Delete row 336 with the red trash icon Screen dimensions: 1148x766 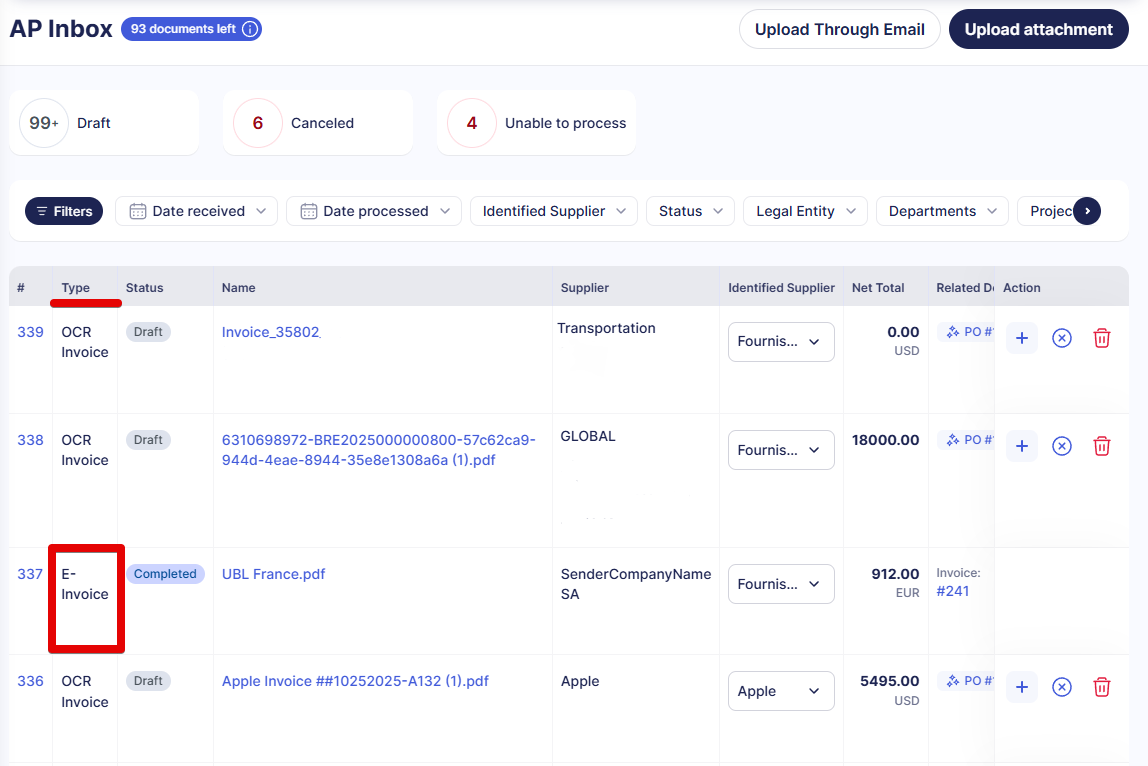[1102, 687]
